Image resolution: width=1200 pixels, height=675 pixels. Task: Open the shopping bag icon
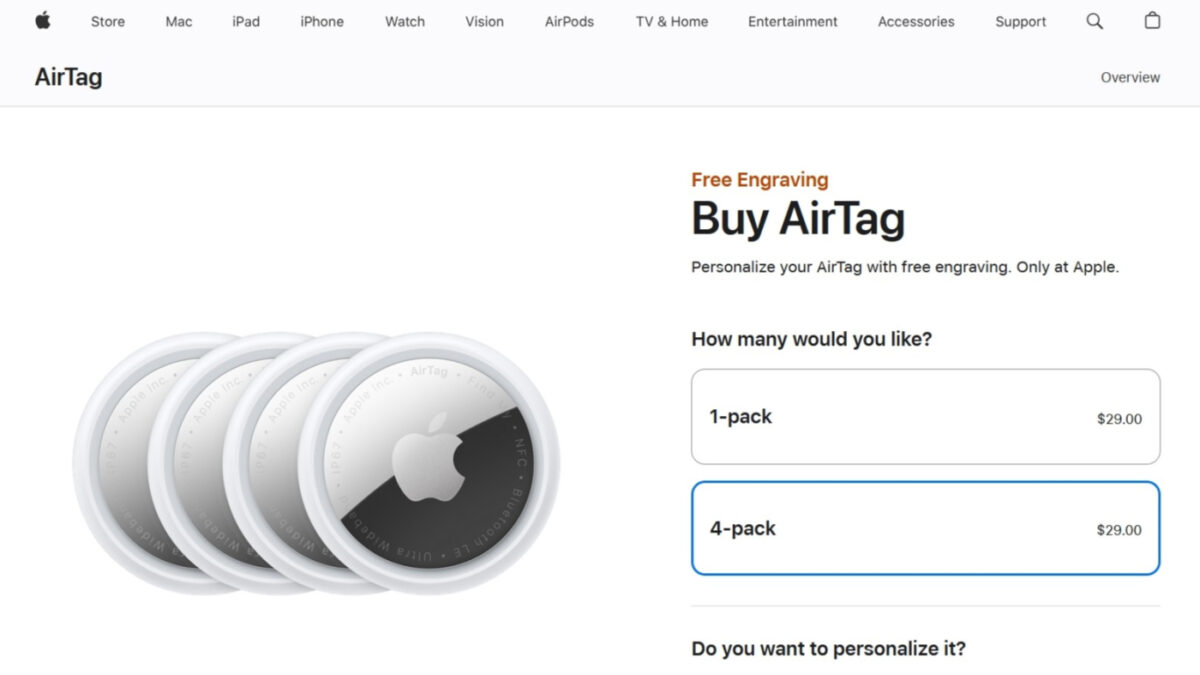coord(1152,21)
